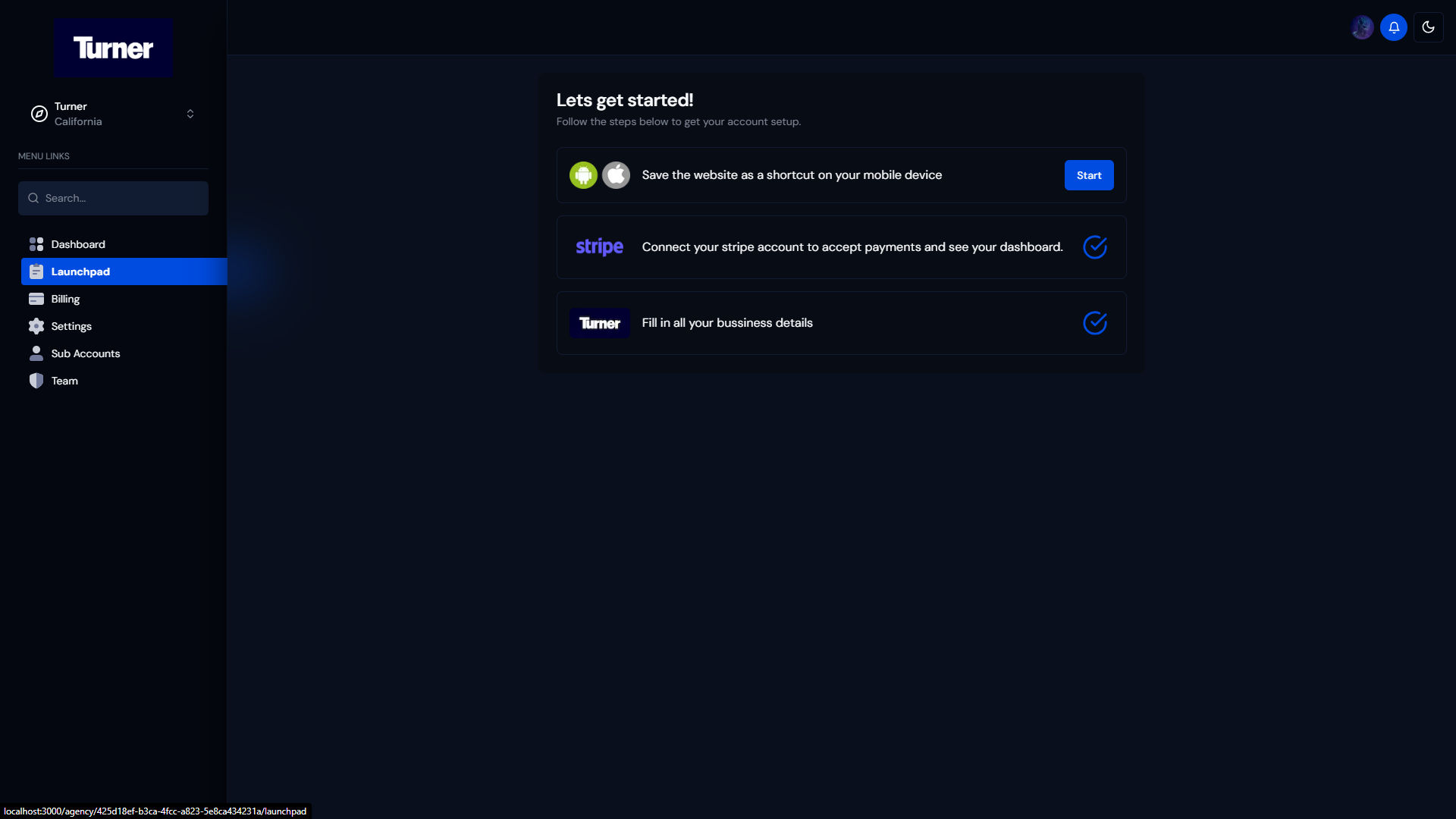Click the Dashboard grid icon

pyautogui.click(x=36, y=244)
